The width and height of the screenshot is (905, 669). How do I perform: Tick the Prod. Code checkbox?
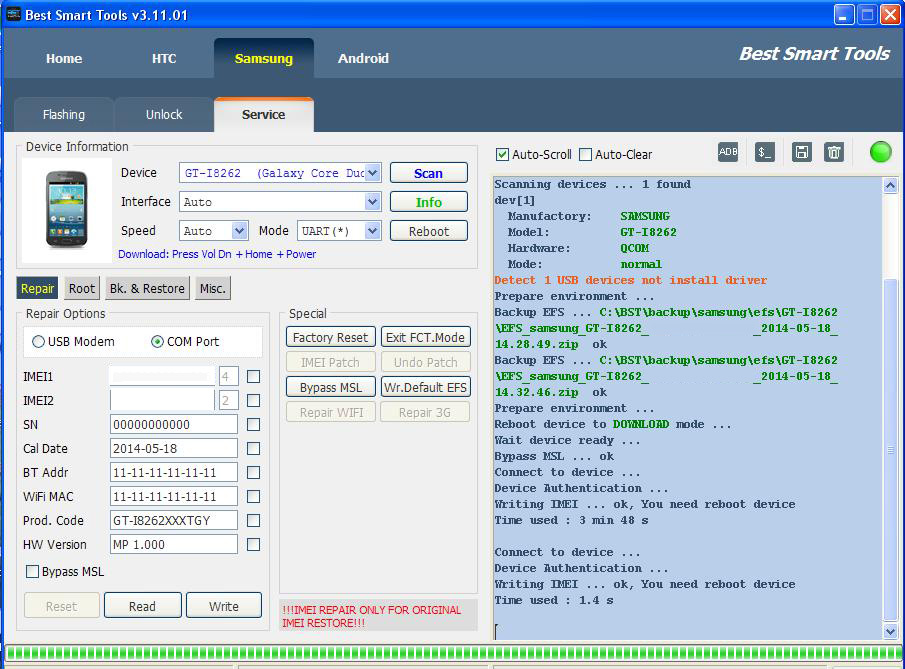click(253, 521)
